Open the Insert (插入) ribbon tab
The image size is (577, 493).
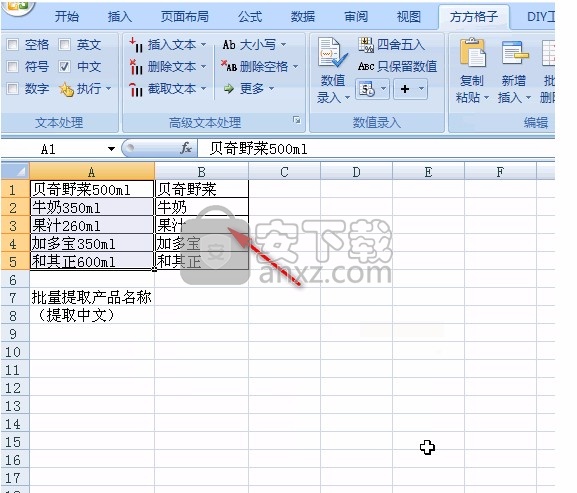point(120,17)
